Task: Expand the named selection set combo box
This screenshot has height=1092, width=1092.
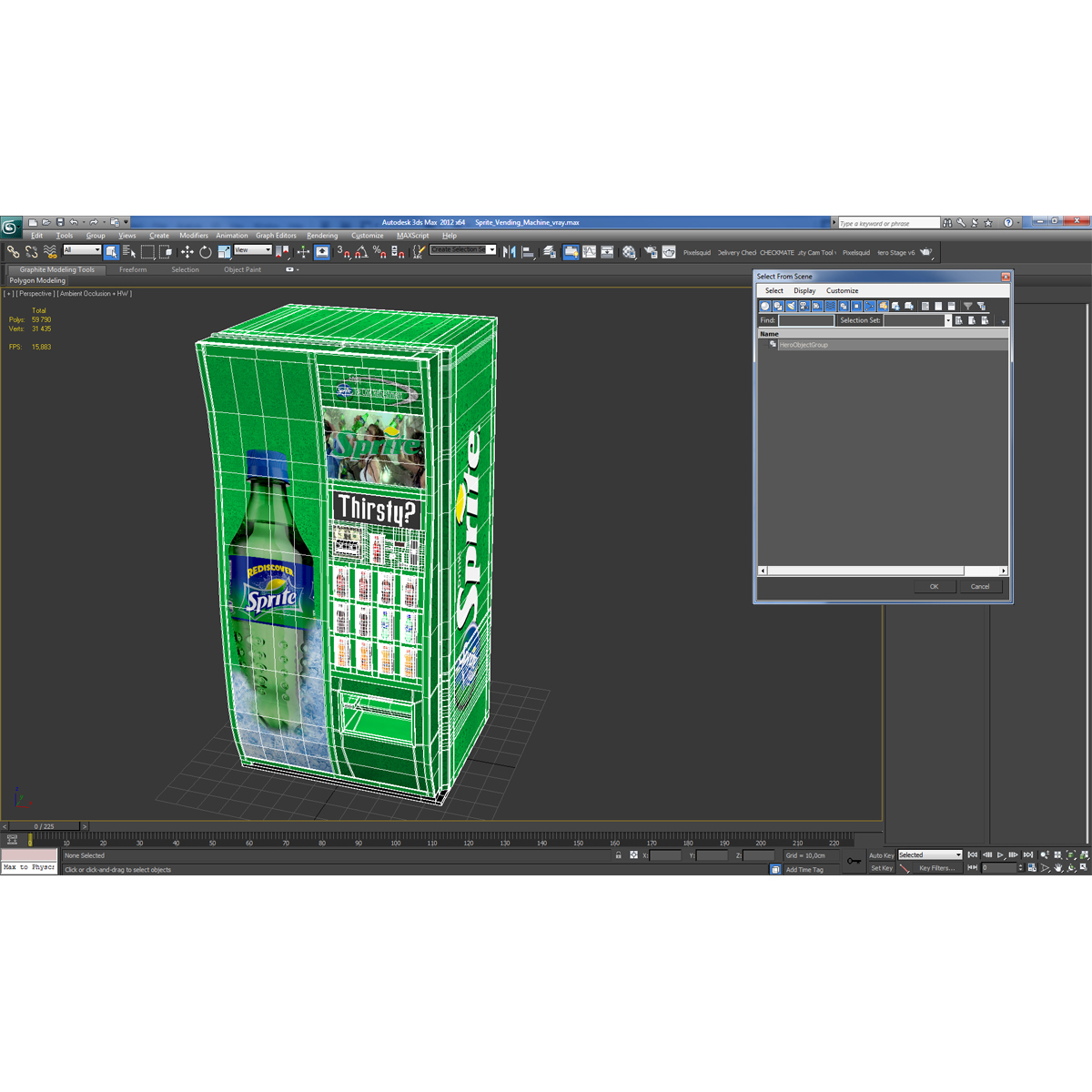Action: pos(491,248)
